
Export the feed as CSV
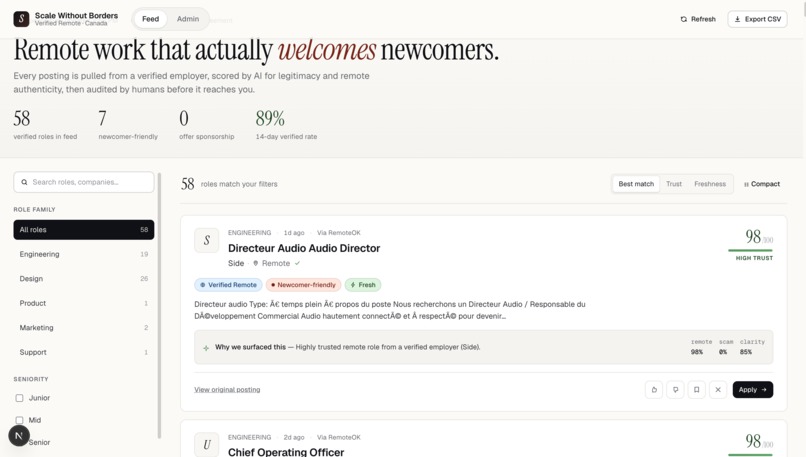click(x=757, y=19)
